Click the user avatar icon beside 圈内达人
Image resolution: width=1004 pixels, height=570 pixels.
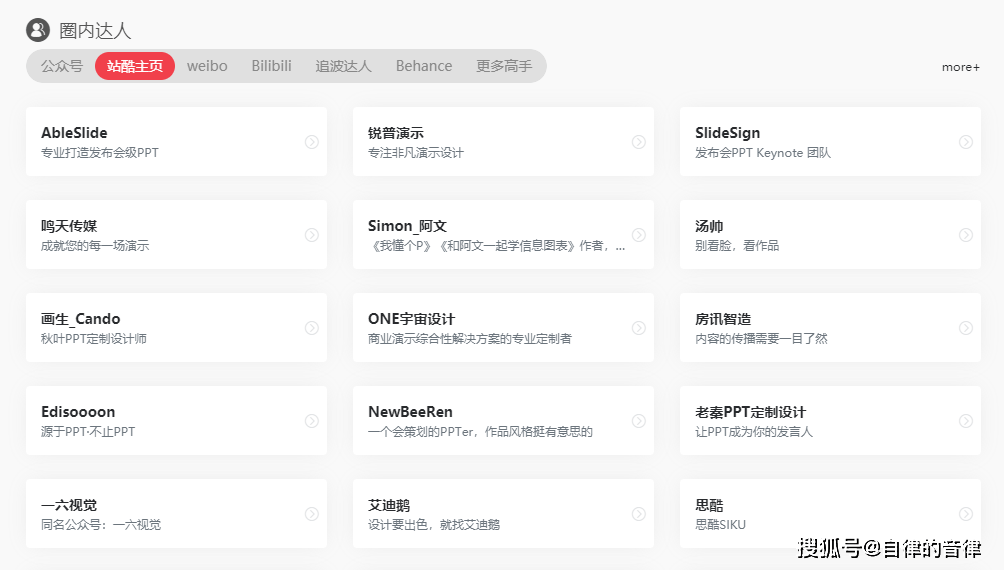click(x=38, y=30)
